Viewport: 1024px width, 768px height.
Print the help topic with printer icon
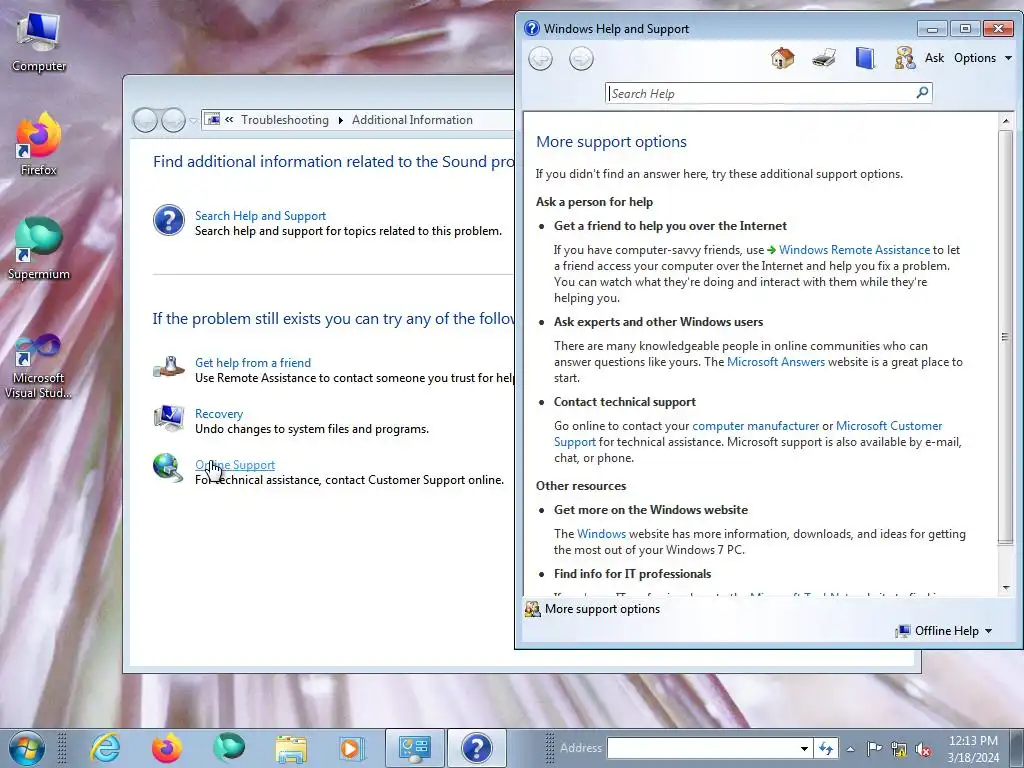pos(824,58)
